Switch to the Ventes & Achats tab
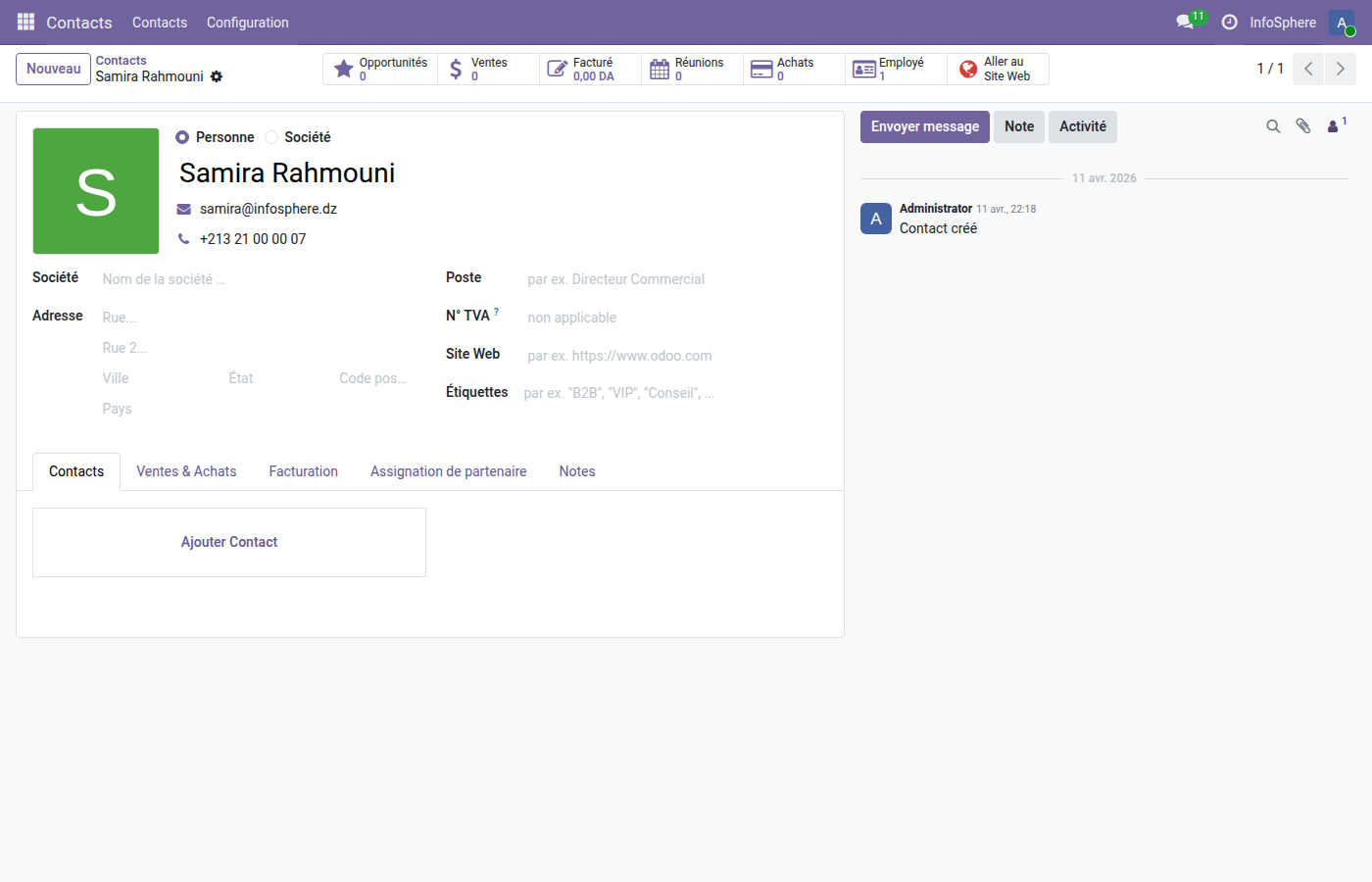The height and width of the screenshot is (882, 1372). tap(186, 471)
